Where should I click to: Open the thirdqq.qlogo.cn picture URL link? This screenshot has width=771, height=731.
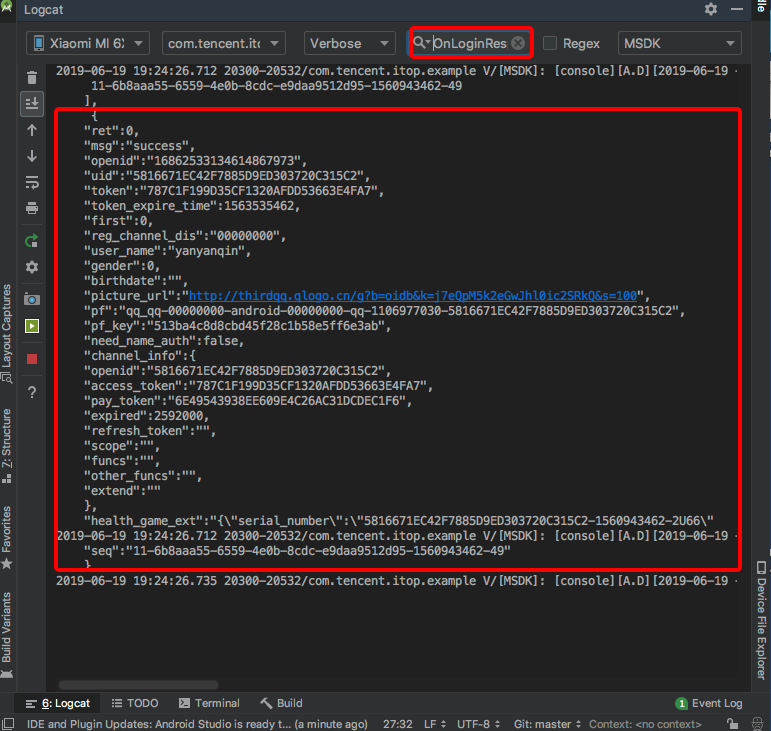413,296
